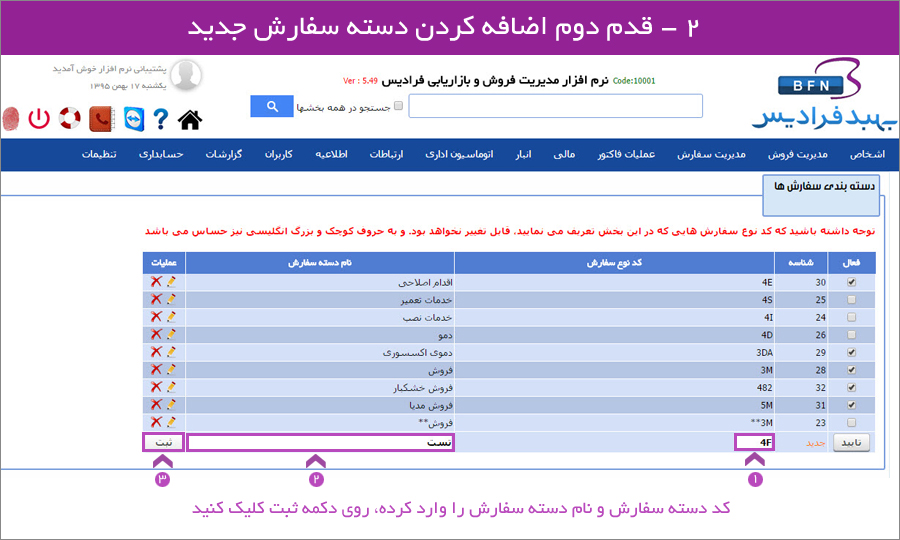Open the اطلاعیه menu
Screen dimensions: 900x540
tap(331, 154)
